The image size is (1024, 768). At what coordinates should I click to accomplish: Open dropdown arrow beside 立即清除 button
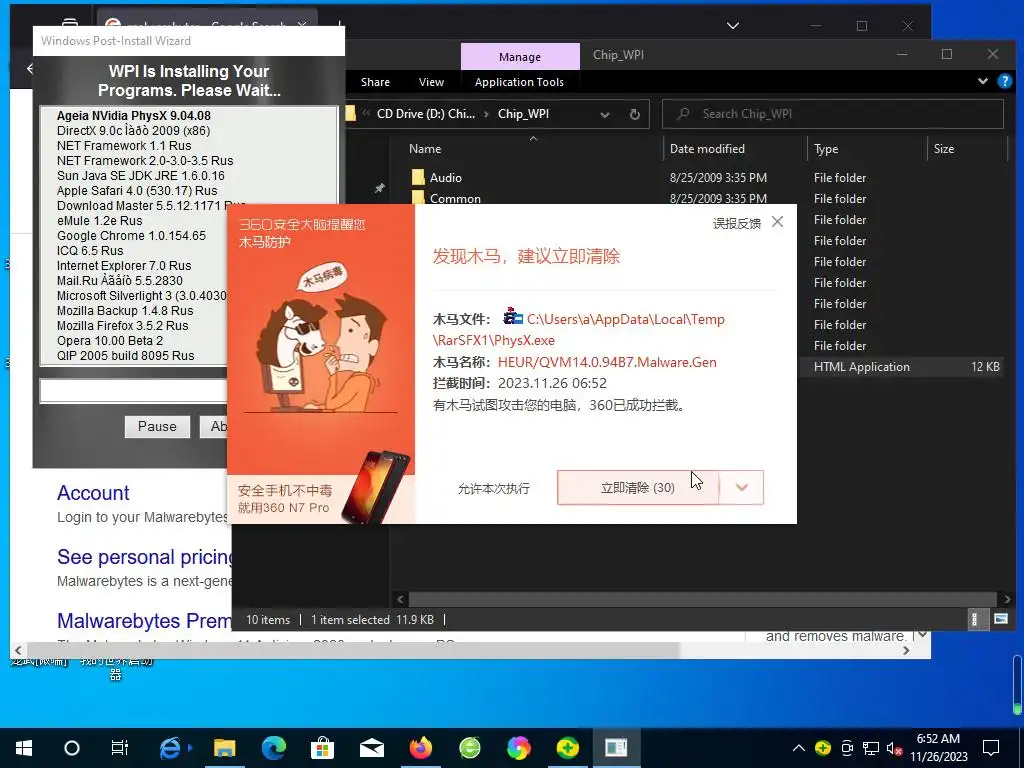(741, 487)
